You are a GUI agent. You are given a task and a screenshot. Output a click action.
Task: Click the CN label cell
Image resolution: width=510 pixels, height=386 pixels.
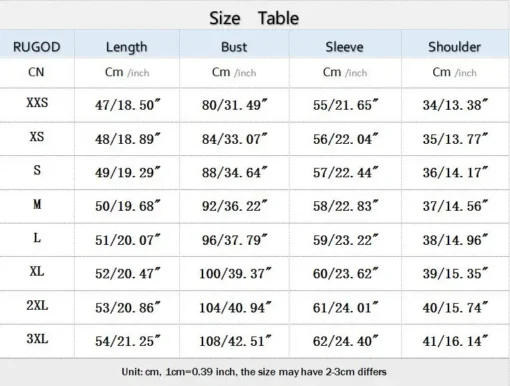[x=36, y=72]
